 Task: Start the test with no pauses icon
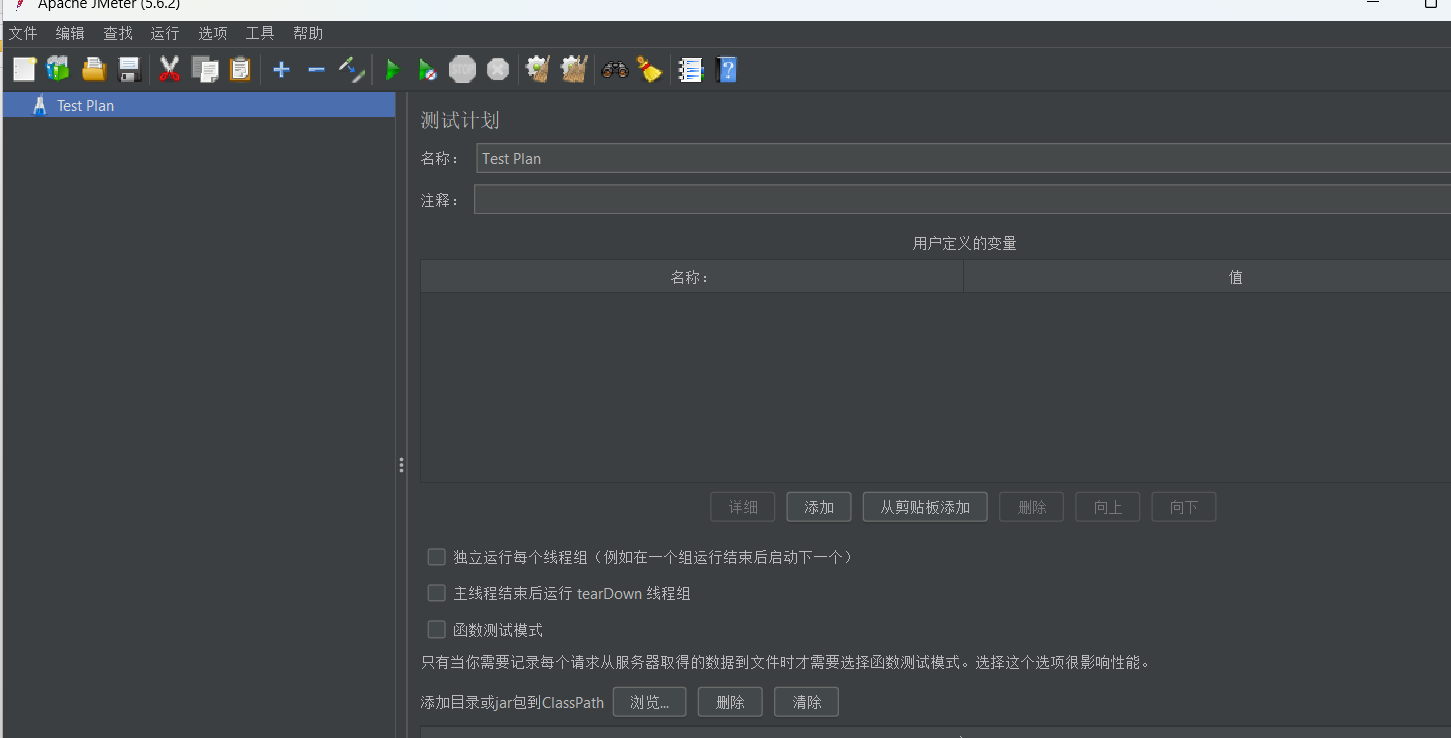427,69
